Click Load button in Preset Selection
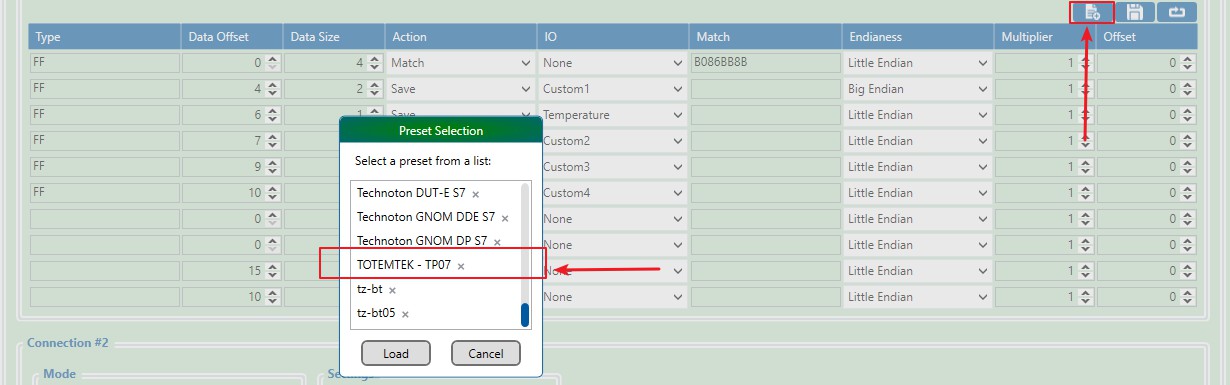This screenshot has height=385, width=1230. tap(395, 353)
